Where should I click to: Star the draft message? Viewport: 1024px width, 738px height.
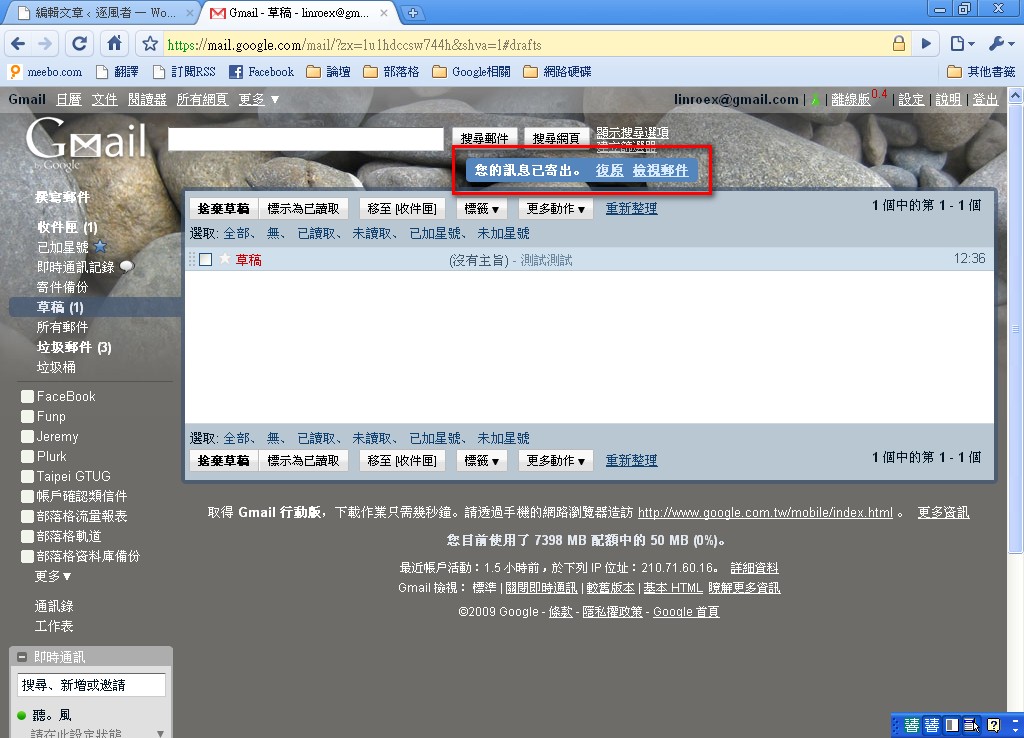225,259
